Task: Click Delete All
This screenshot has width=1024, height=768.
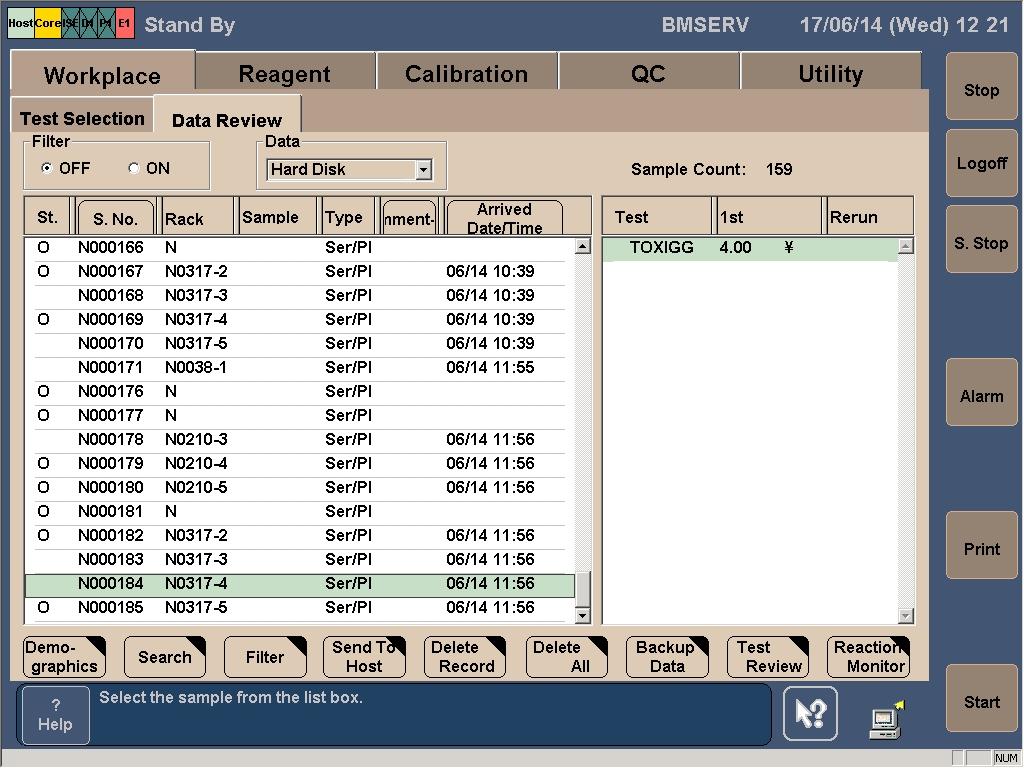Action: [566, 656]
